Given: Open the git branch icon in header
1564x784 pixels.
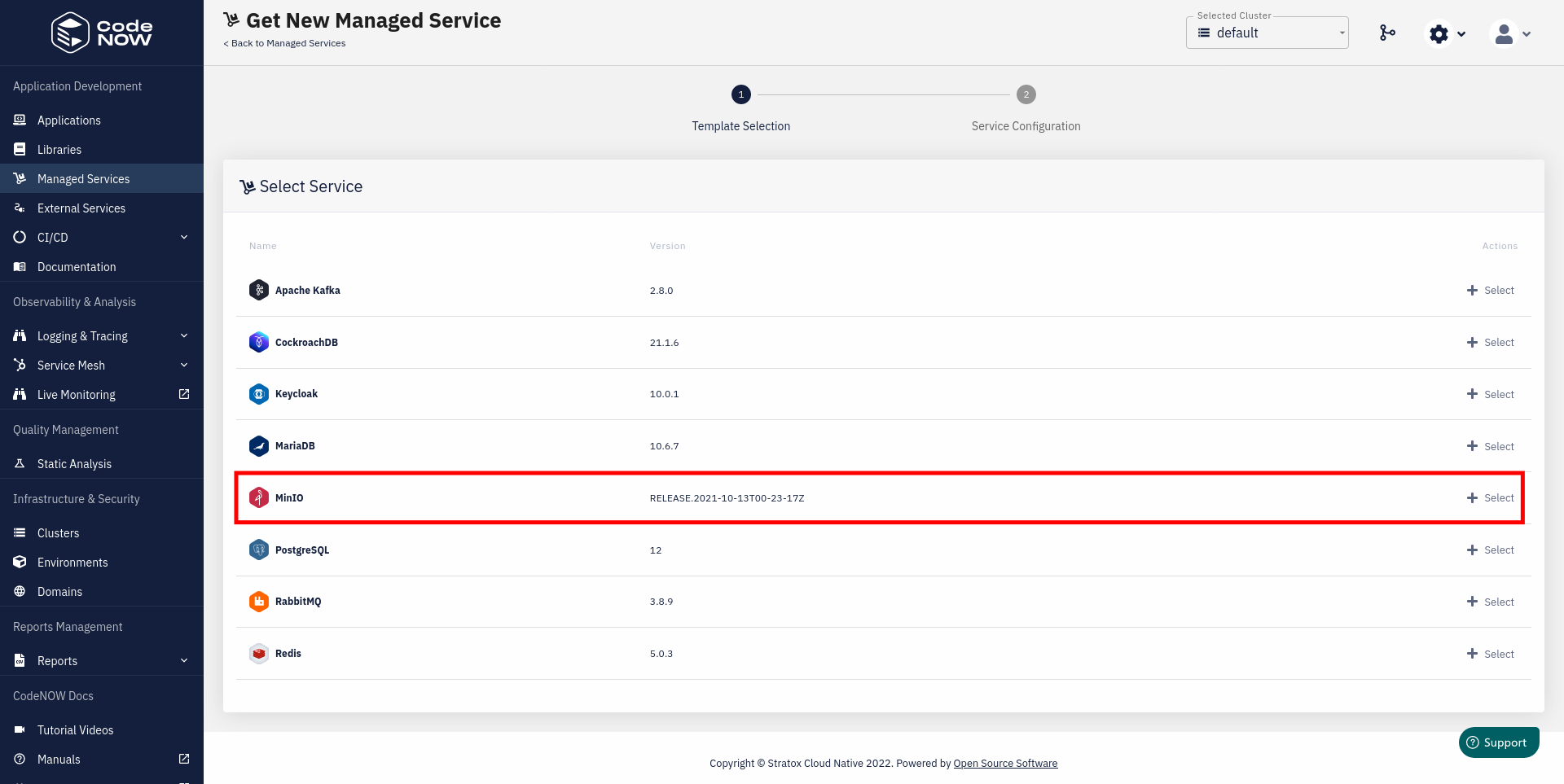Looking at the screenshot, I should point(1387,33).
